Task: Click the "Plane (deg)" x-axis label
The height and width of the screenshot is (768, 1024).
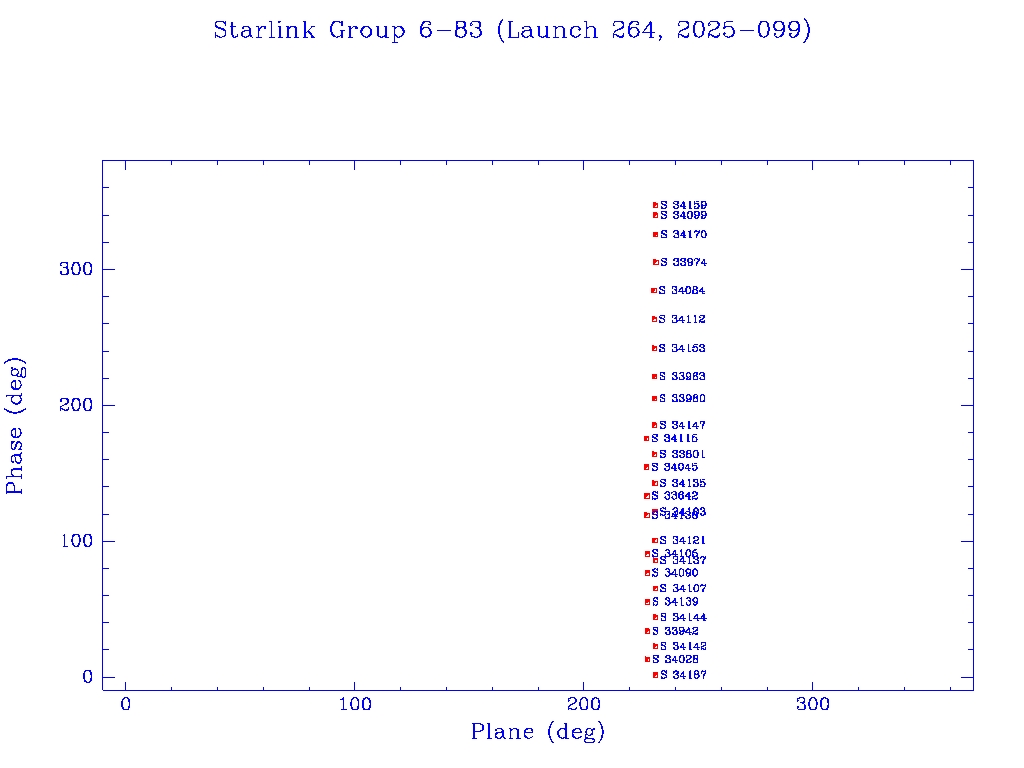Action: pos(538,733)
